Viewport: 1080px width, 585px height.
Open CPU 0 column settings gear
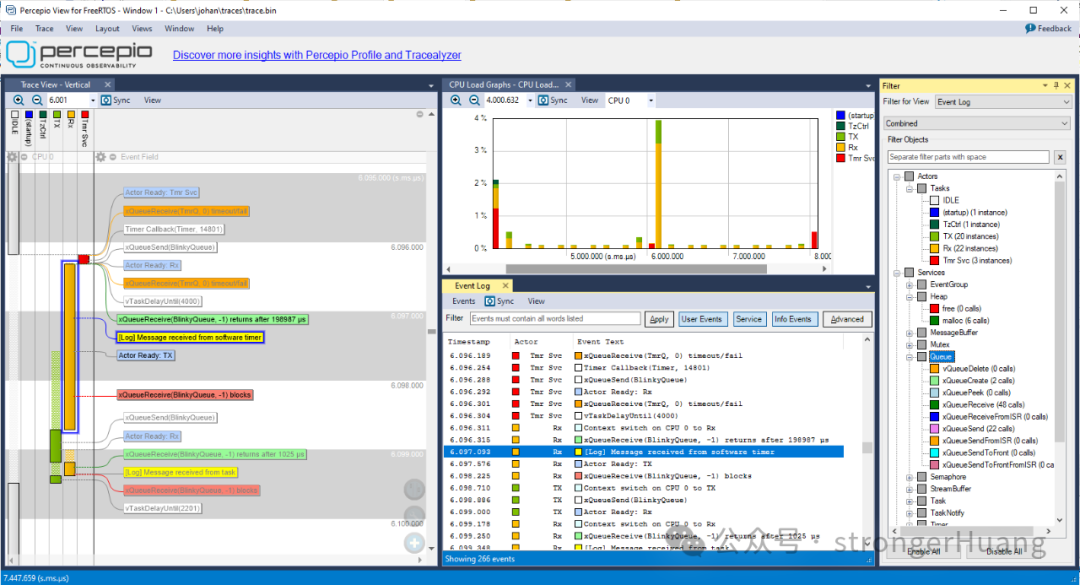coord(13,157)
